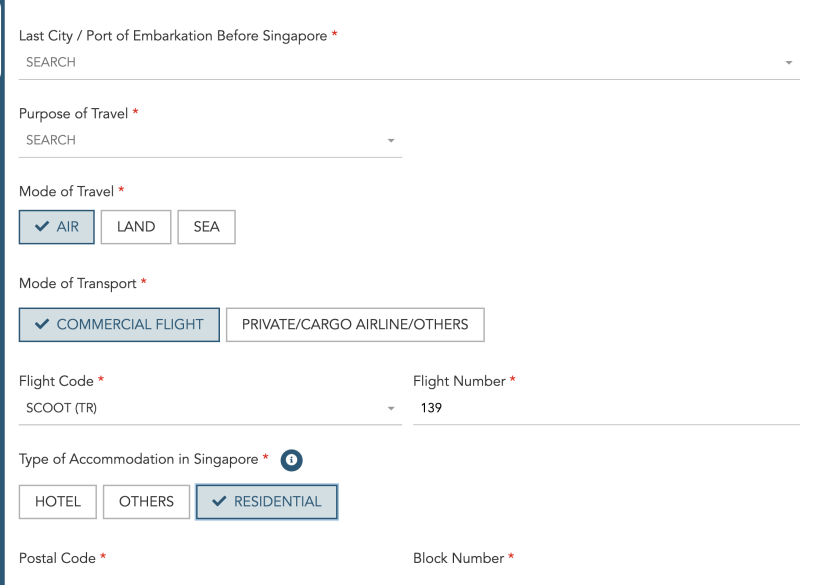The height and width of the screenshot is (585, 814).
Task: Expand the Purpose of Travel dropdown arrow
Action: [x=391, y=141]
